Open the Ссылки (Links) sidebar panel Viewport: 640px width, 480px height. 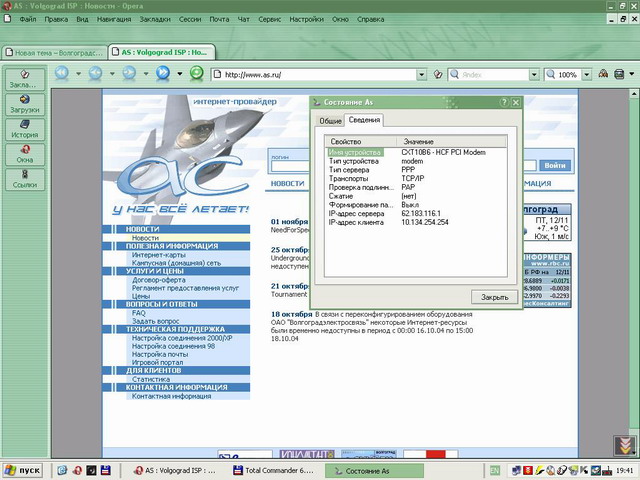[25, 179]
